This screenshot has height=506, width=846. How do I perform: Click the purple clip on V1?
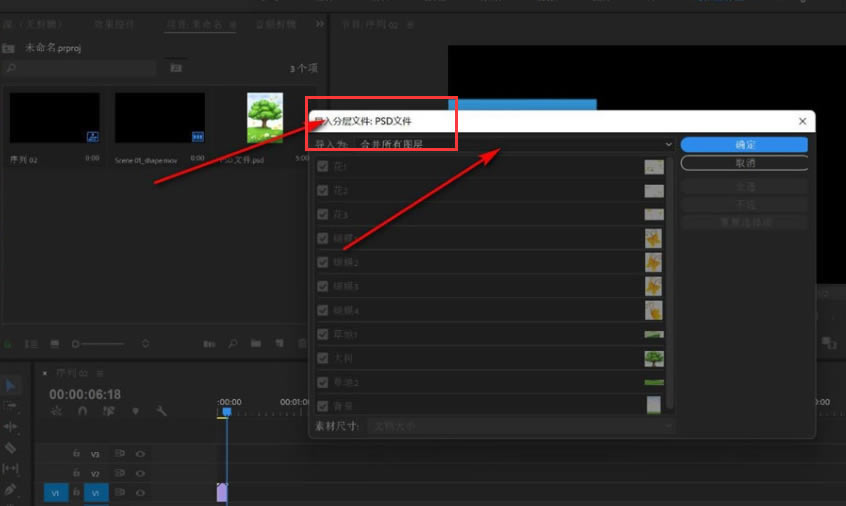click(221, 493)
